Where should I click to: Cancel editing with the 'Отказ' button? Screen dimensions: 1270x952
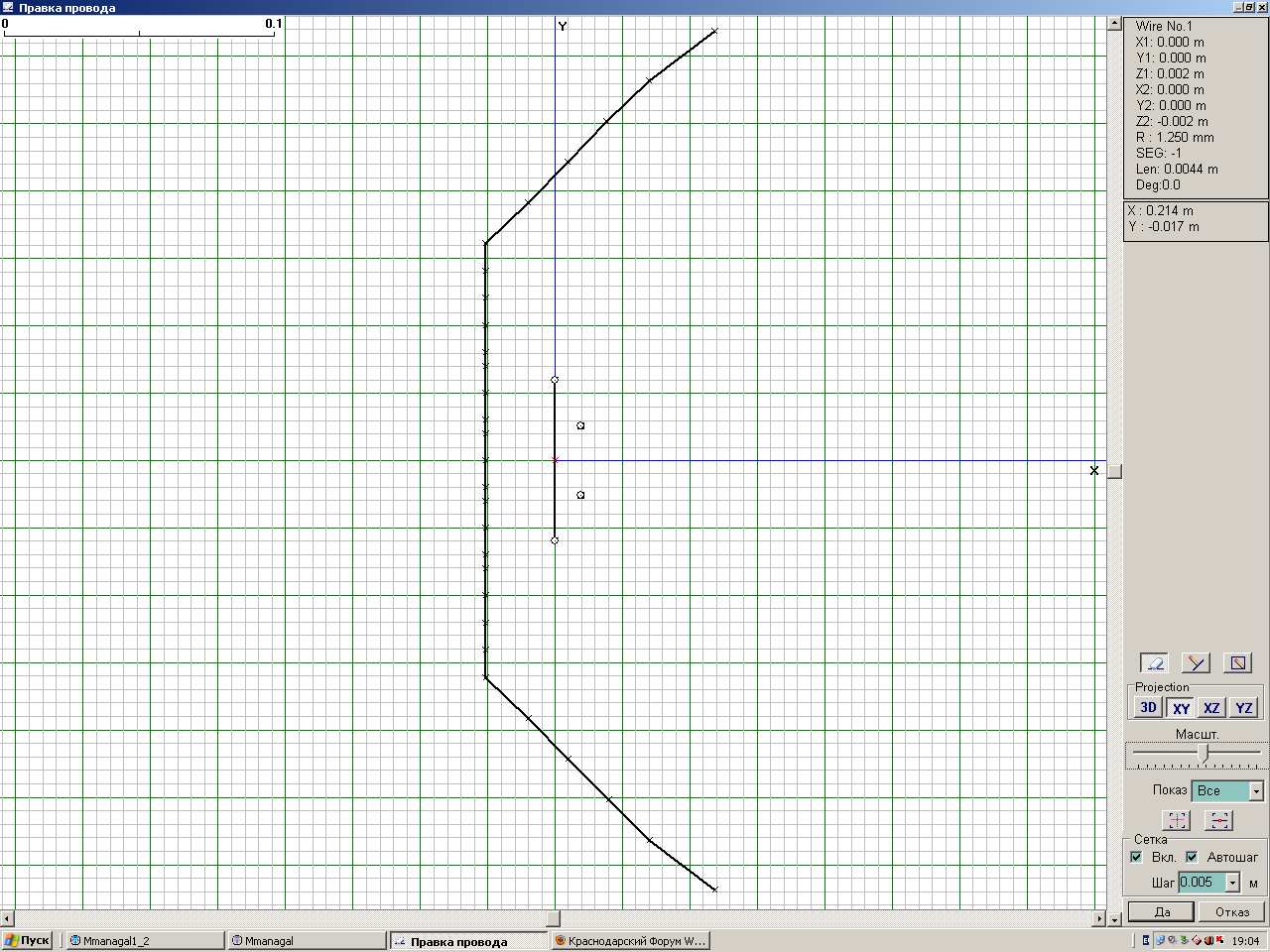point(1231,911)
